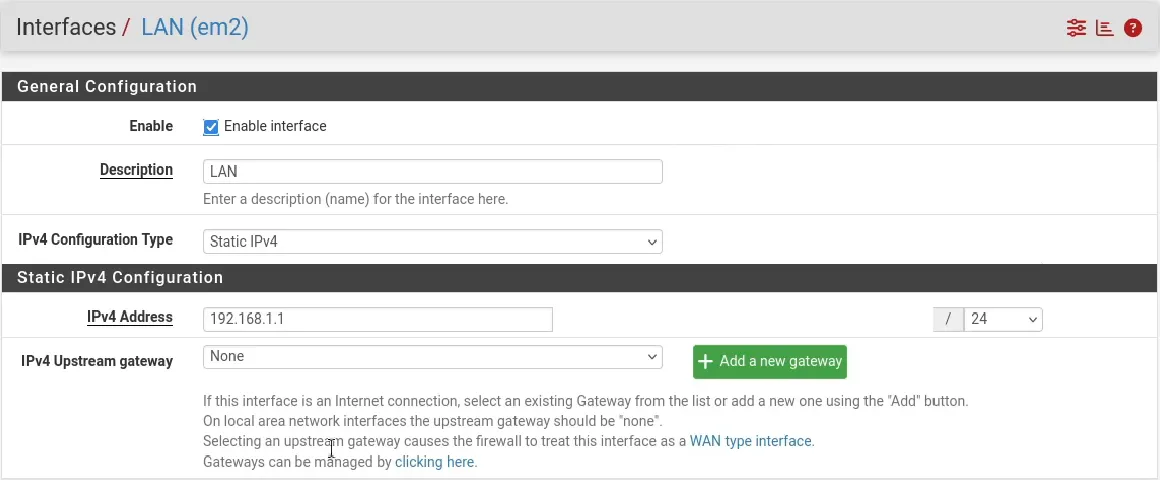
Task: Open the related status bar-chart icon
Action: tap(1105, 28)
